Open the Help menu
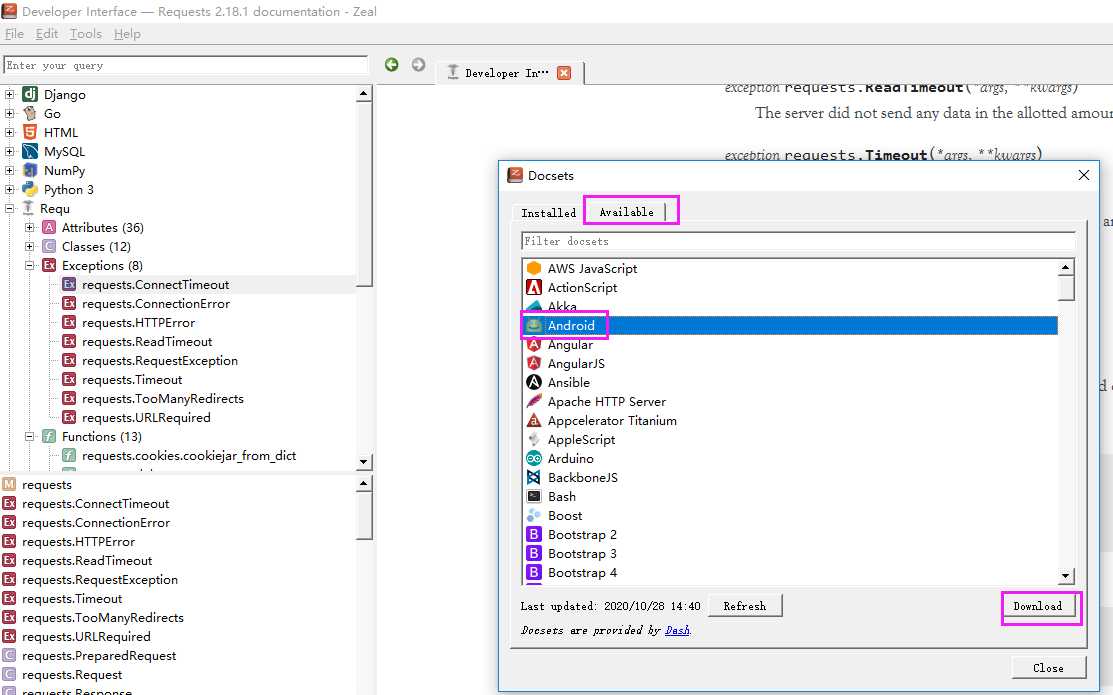 coord(127,33)
